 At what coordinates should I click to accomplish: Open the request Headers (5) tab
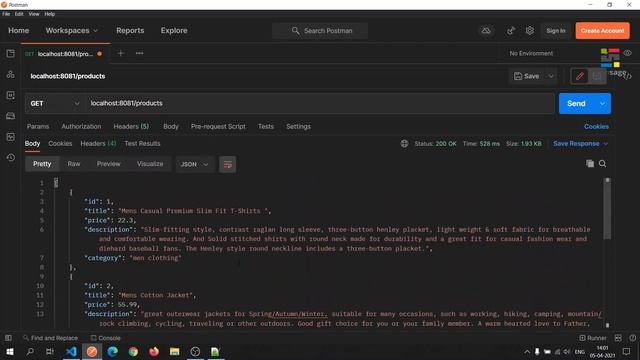131,127
